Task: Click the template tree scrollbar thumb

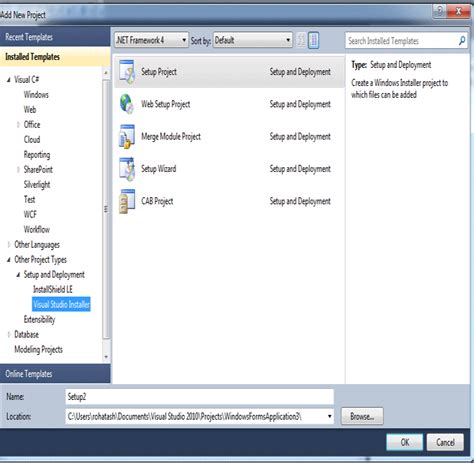Action: click(x=106, y=209)
